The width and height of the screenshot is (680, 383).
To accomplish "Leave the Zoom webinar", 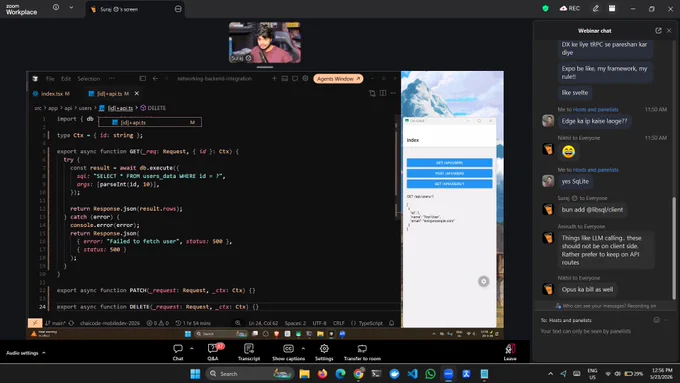I will coord(510,352).
